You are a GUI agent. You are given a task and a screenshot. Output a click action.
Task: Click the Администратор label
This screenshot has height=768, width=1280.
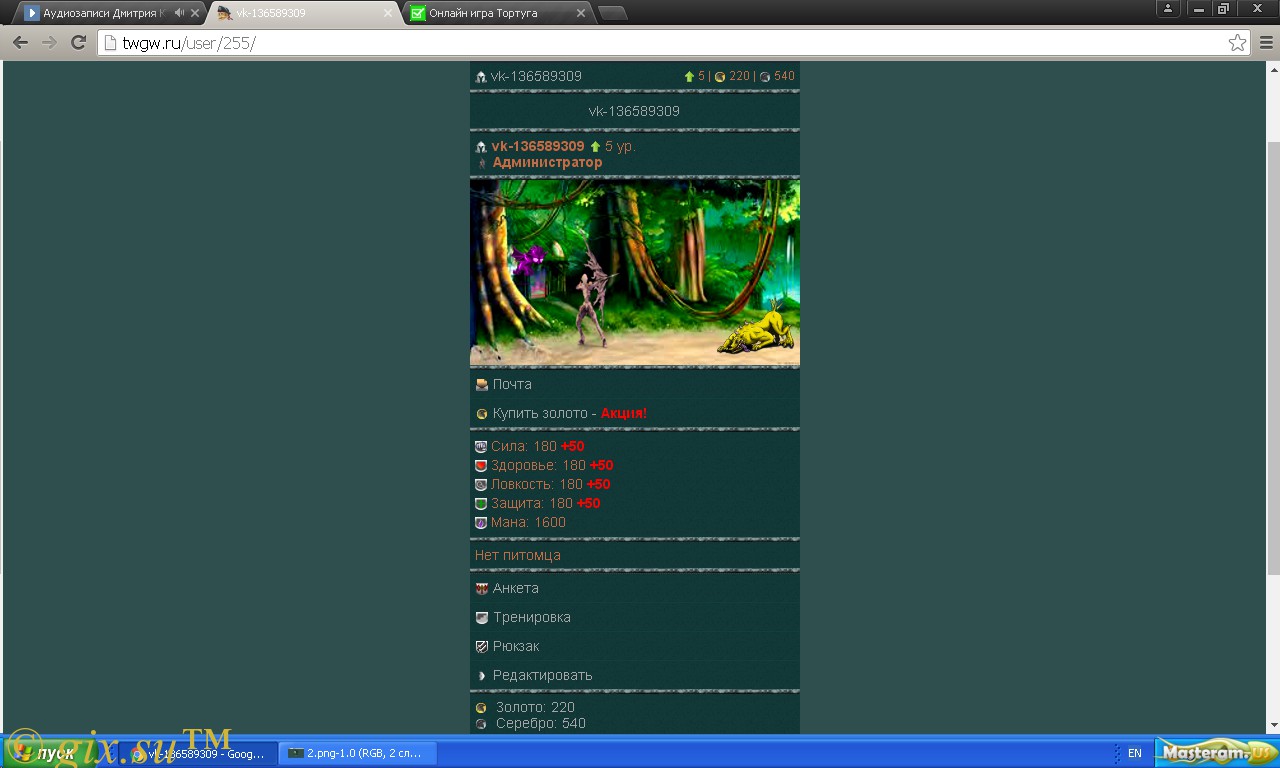coord(548,162)
